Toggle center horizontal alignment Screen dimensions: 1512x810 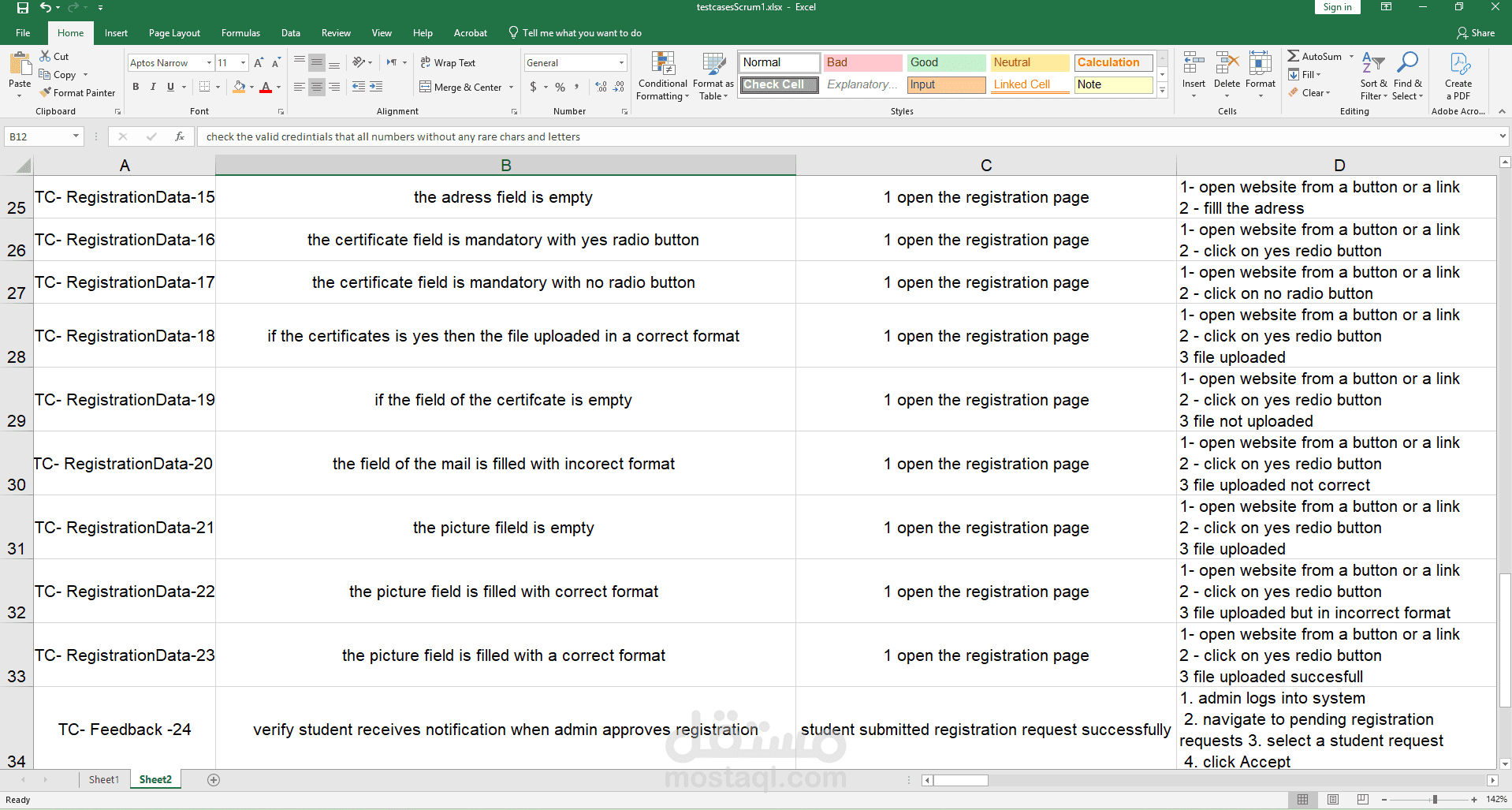click(x=317, y=87)
